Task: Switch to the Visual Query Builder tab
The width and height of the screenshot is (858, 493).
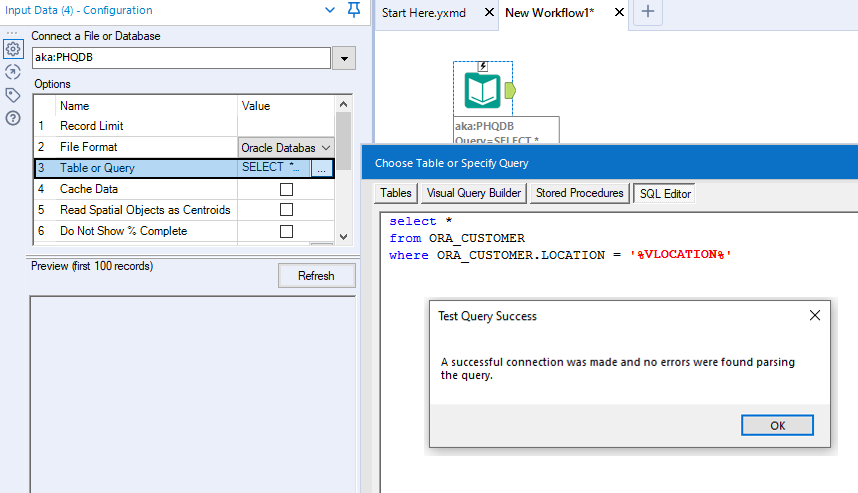Action: pyautogui.click(x=474, y=193)
